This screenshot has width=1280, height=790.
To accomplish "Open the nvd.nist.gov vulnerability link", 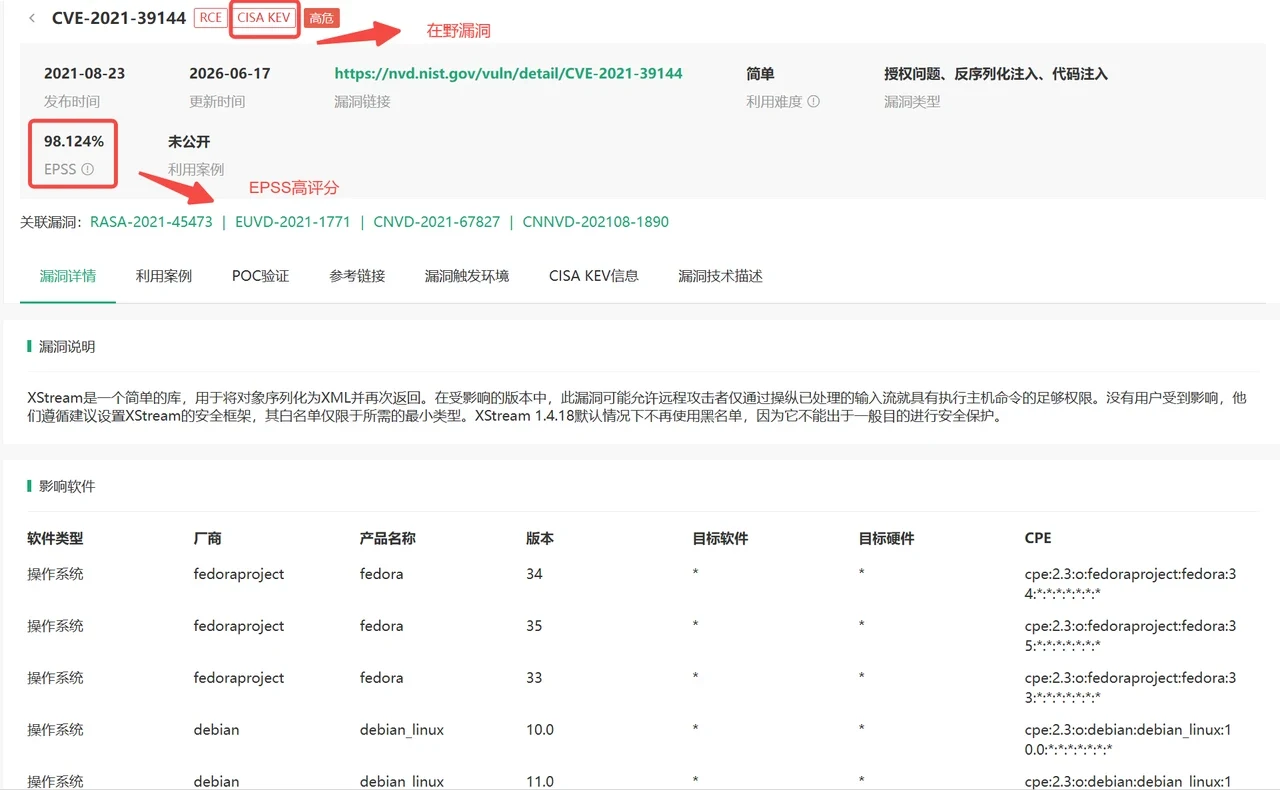I will pyautogui.click(x=508, y=74).
